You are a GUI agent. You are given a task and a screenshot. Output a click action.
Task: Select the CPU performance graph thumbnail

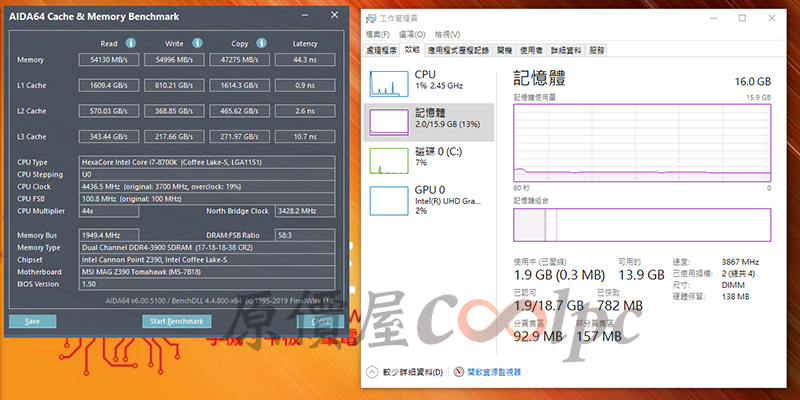tap(389, 84)
